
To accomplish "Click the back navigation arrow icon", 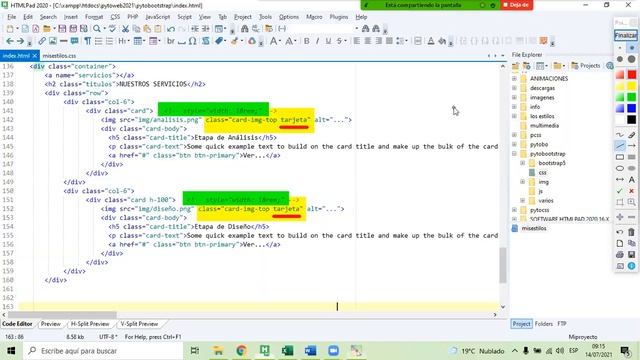I will click(x=10, y=41).
